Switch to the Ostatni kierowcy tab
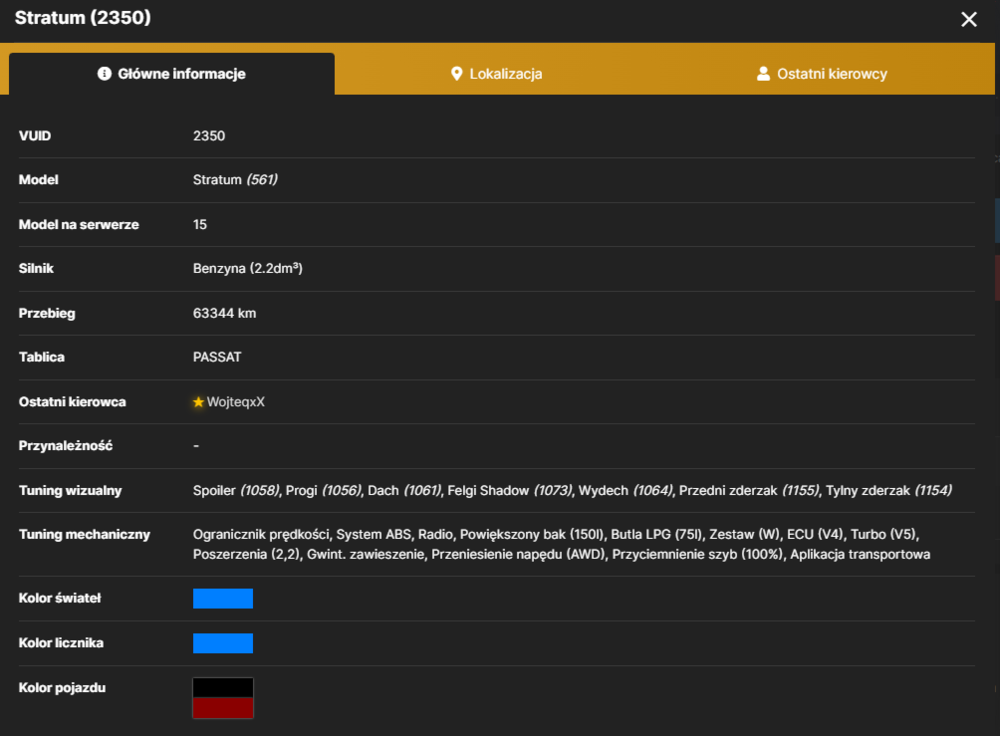The width and height of the screenshot is (1000, 736). [x=821, y=74]
